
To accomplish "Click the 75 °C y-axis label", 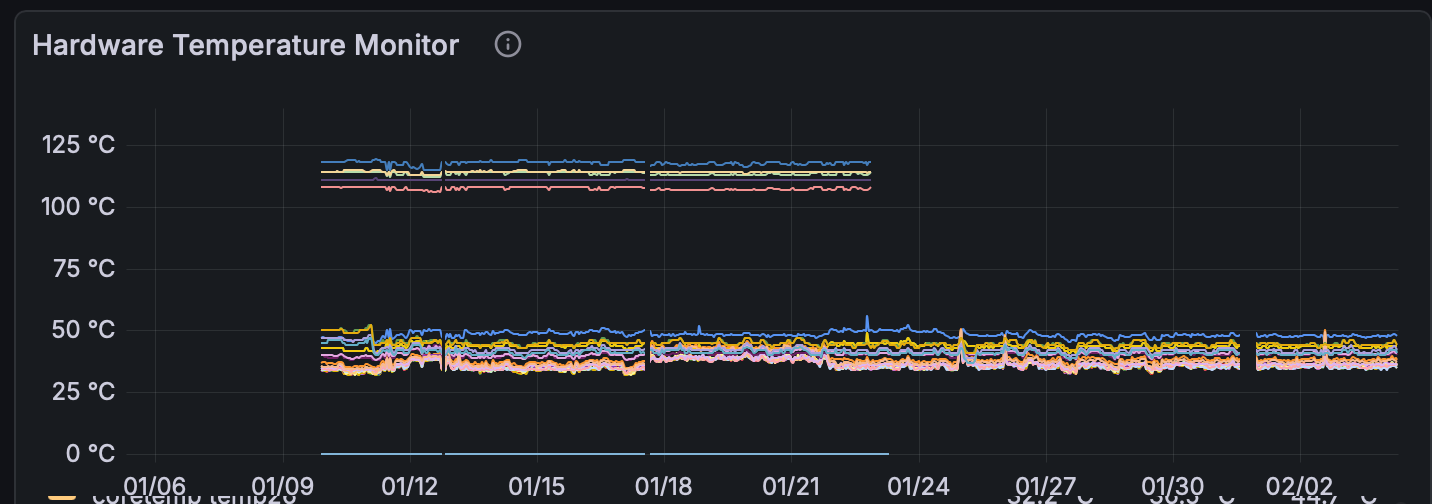I will pos(85,269).
